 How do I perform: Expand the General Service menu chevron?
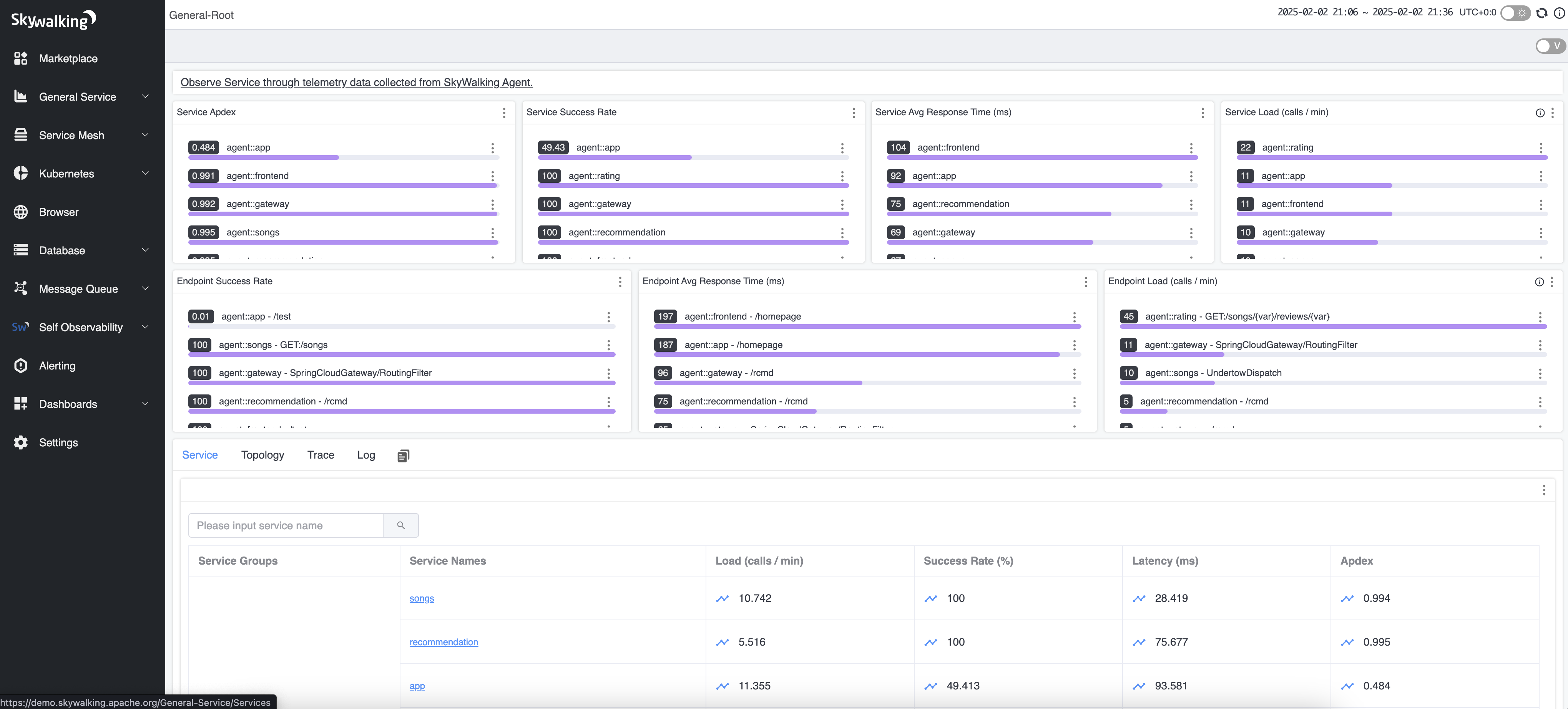(x=145, y=96)
